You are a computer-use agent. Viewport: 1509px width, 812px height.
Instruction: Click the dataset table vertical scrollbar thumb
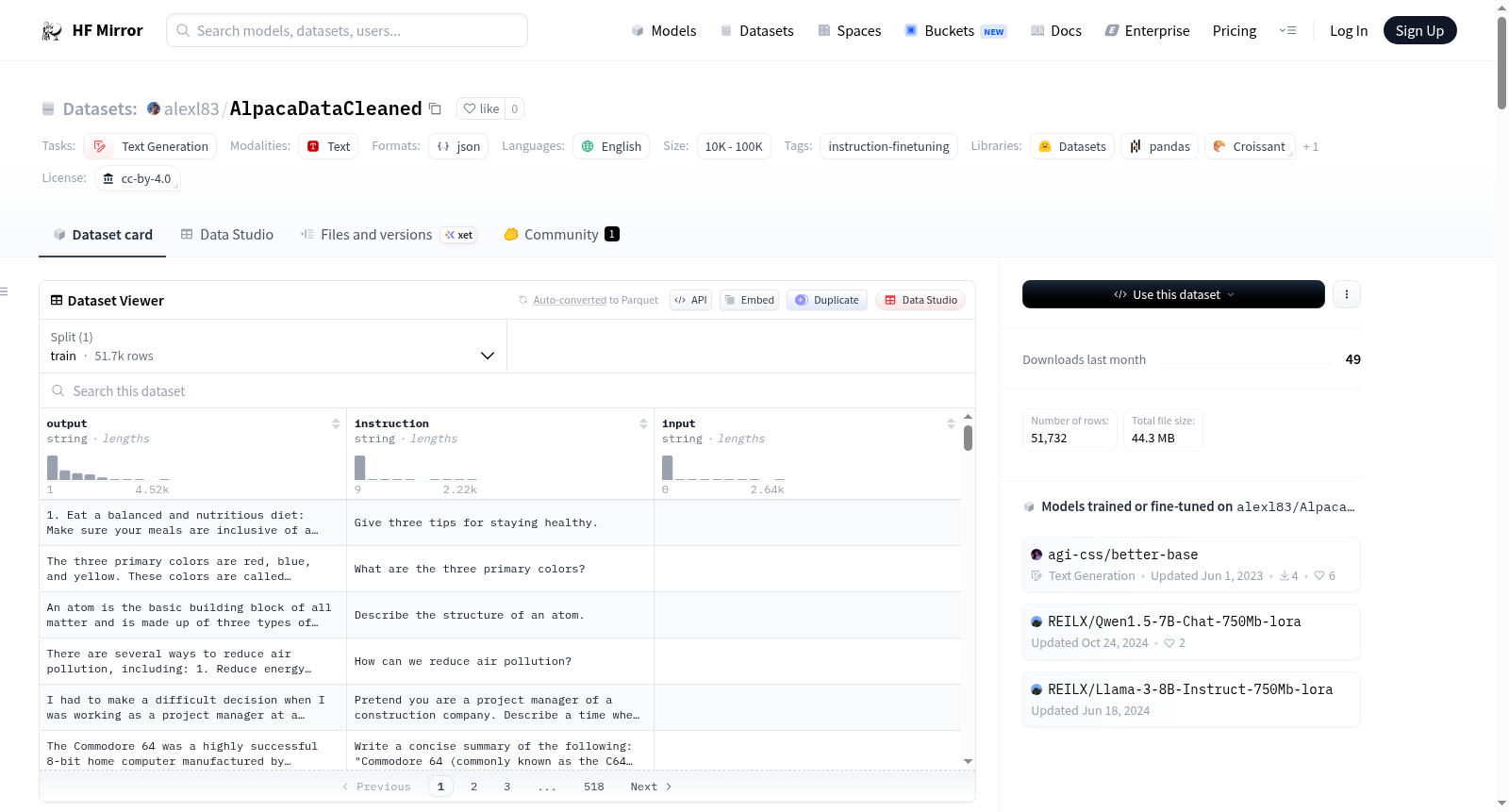click(968, 439)
